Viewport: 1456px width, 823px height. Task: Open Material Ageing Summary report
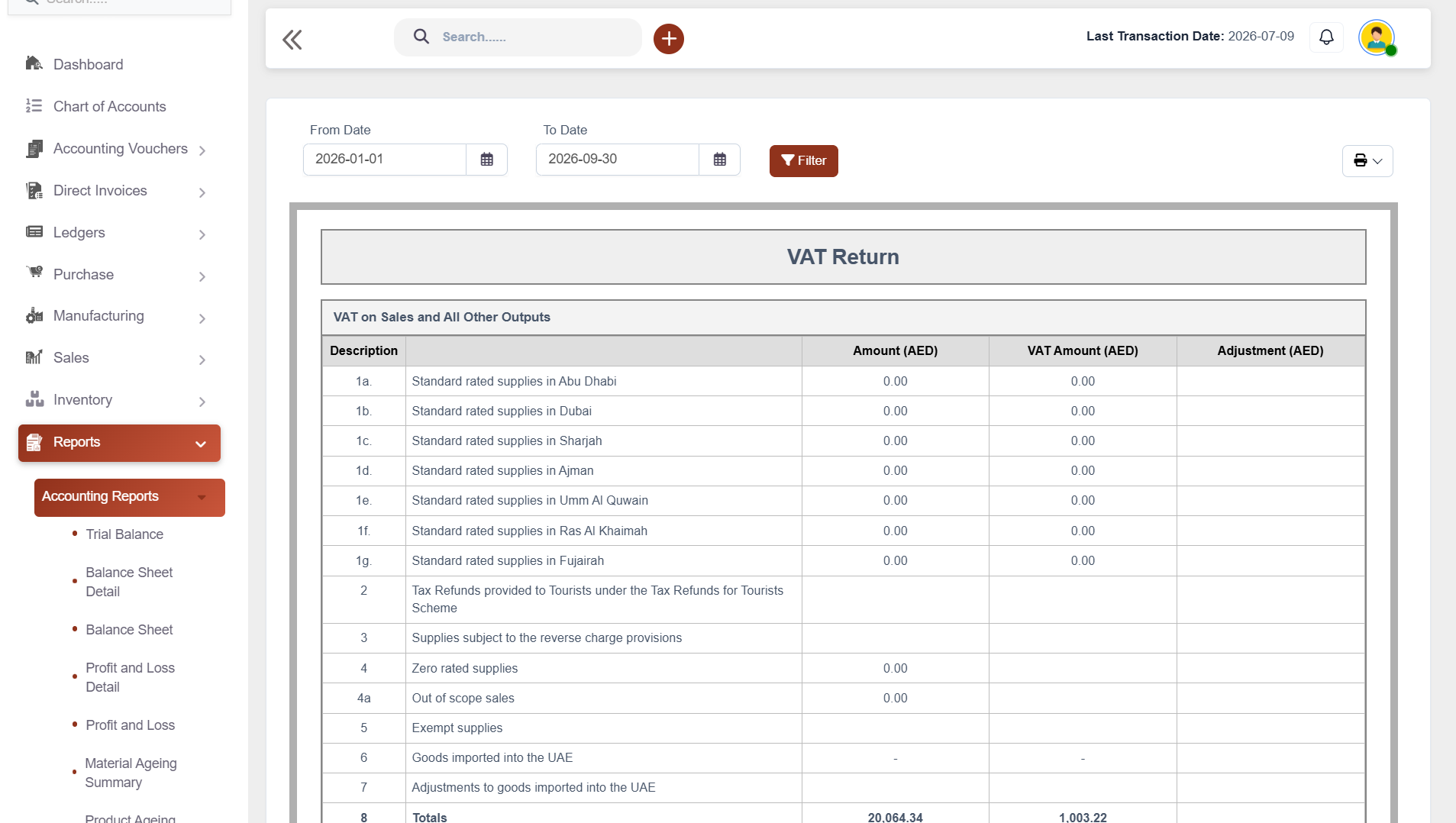click(131, 773)
